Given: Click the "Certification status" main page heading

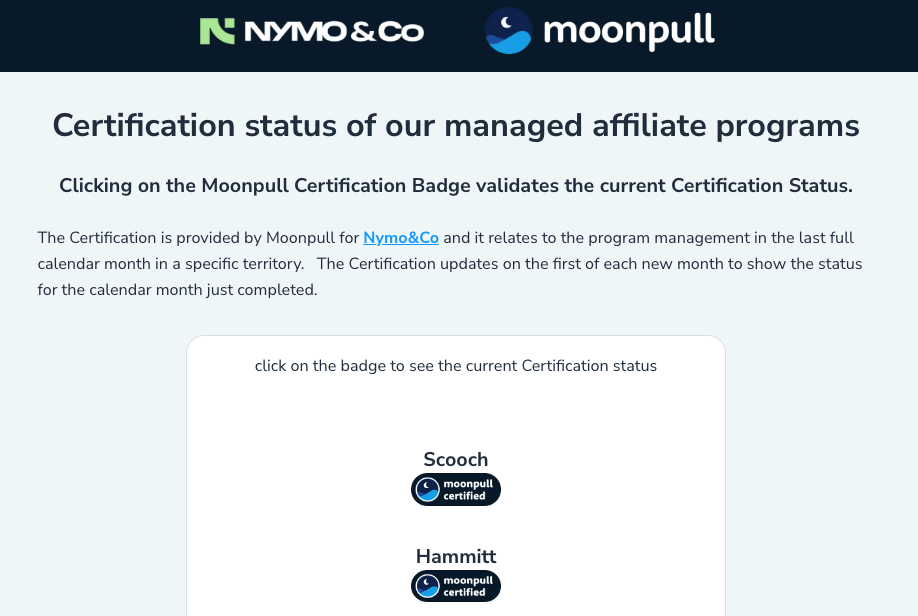Looking at the screenshot, I should click(x=456, y=126).
